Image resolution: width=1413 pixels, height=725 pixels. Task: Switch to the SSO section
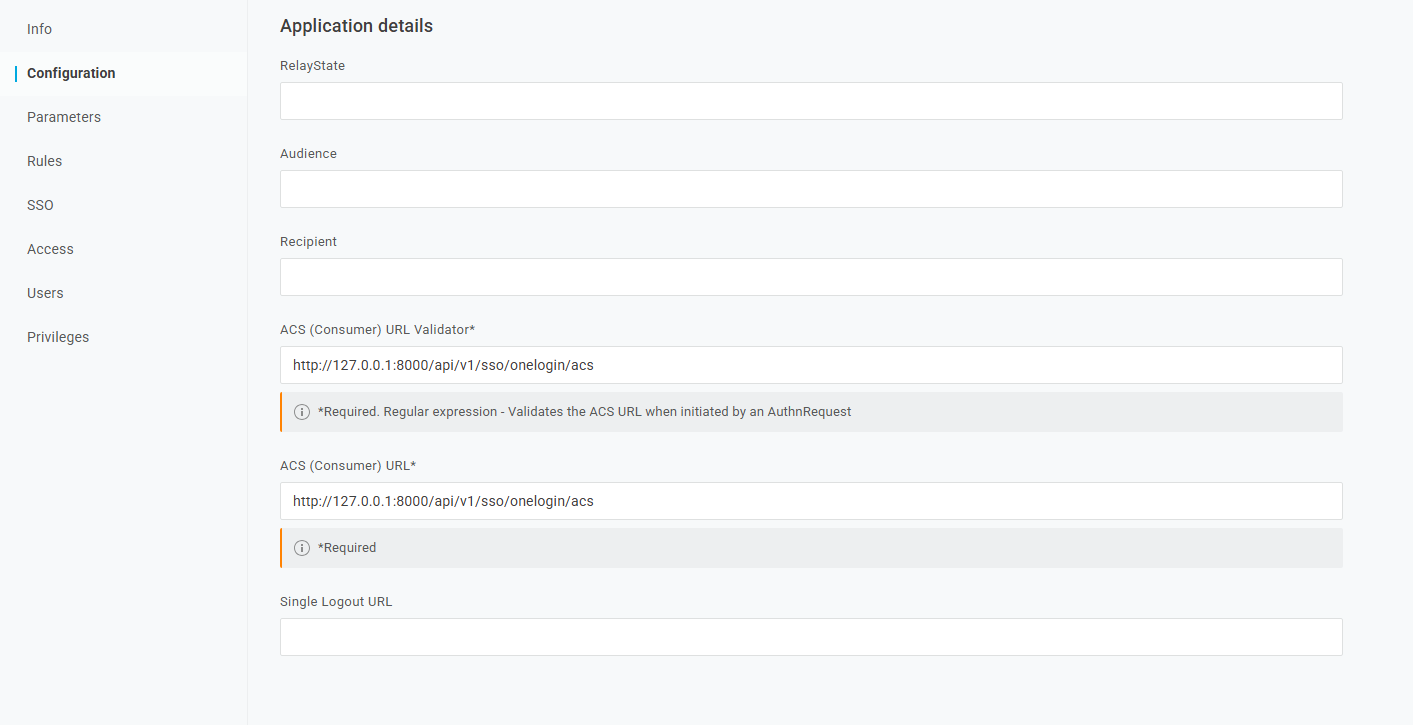41,205
